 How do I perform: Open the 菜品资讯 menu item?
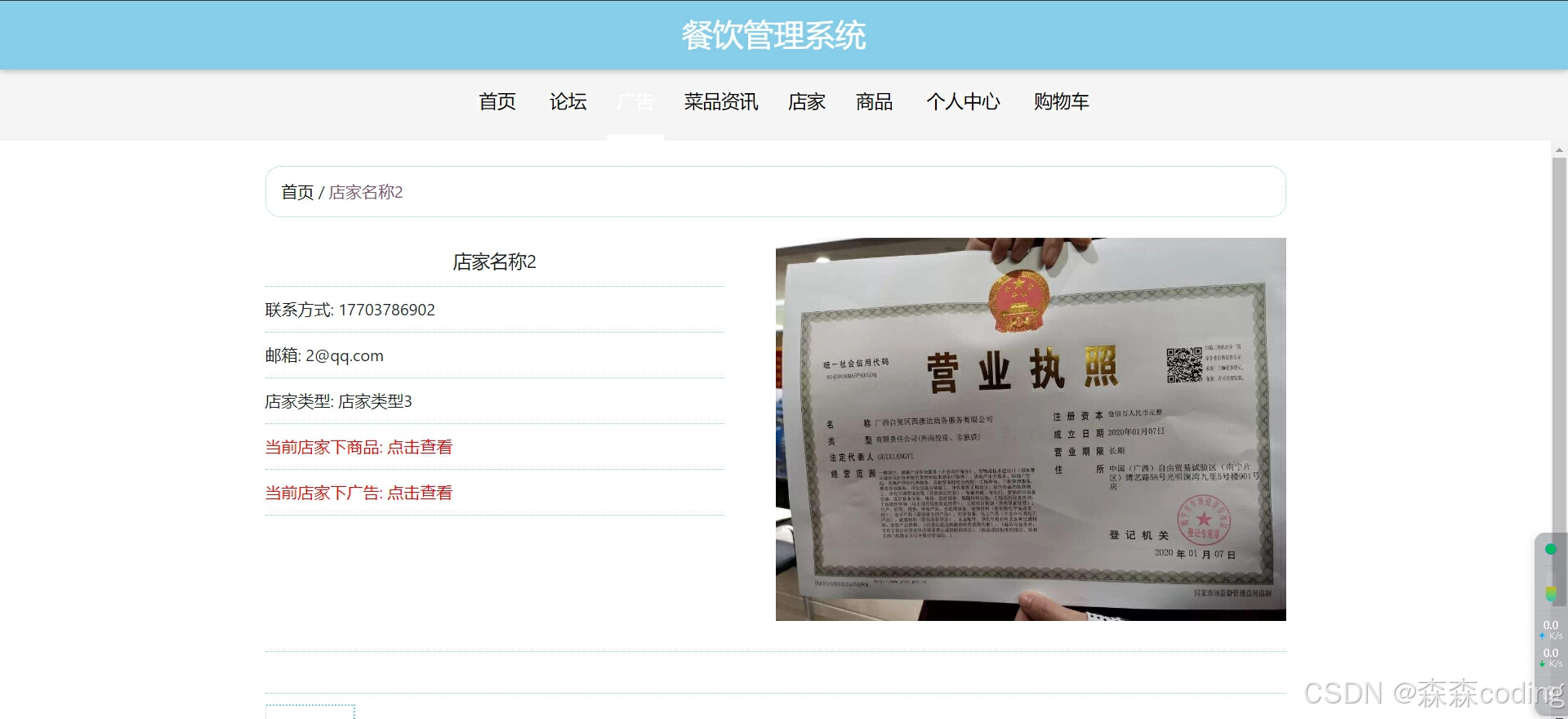(721, 101)
